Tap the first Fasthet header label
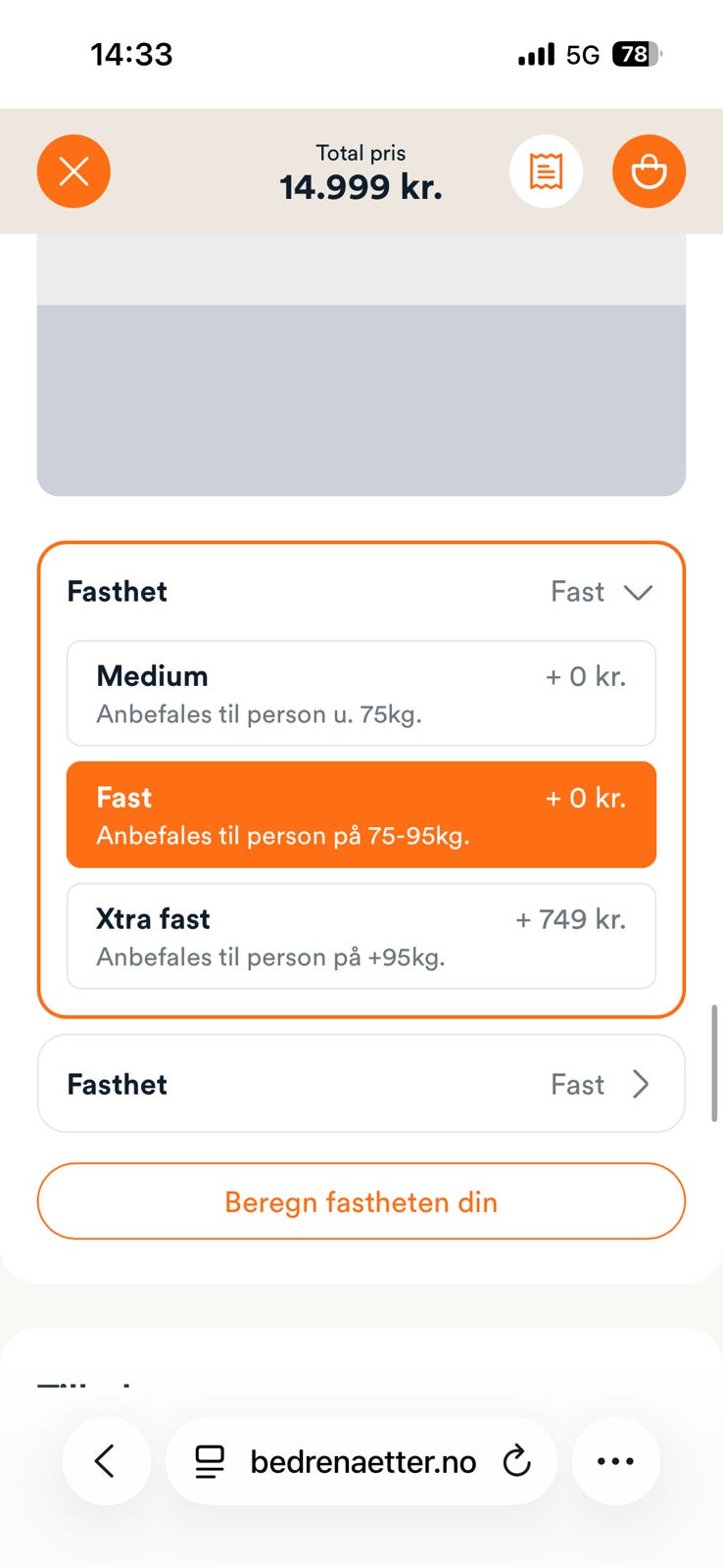This screenshot has height=1568, width=723. 118,592
